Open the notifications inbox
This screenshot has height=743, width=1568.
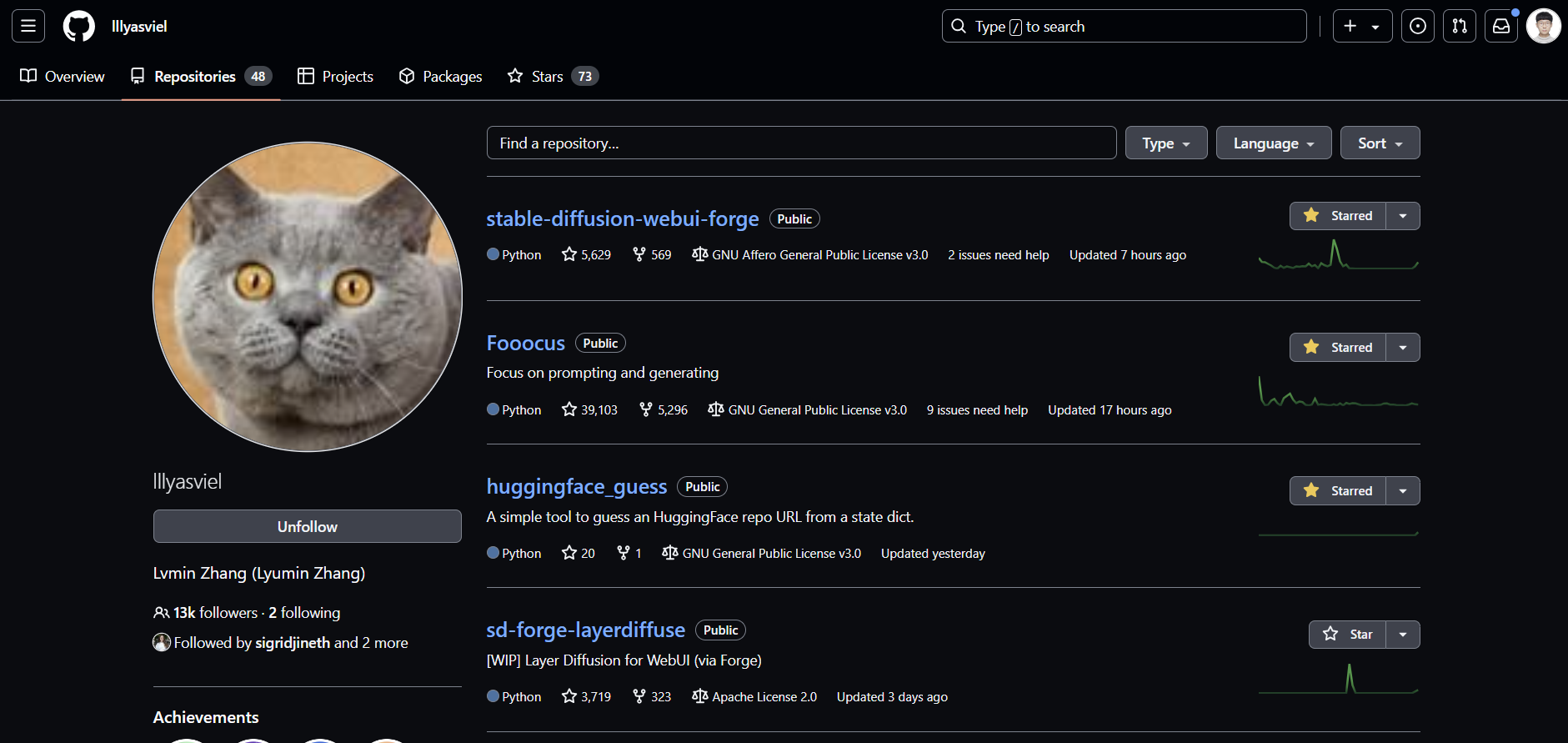1501,27
